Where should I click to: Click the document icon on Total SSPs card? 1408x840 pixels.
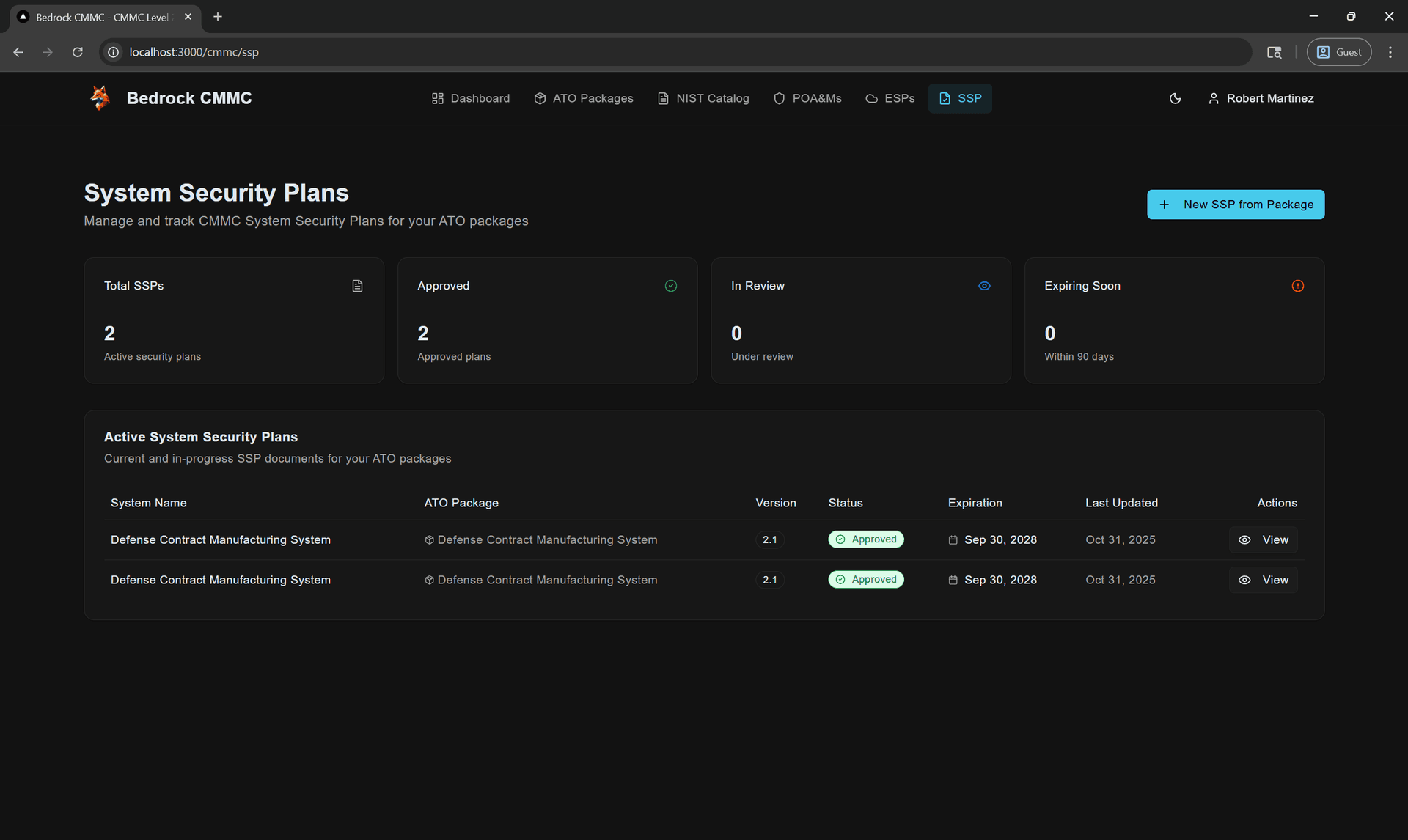[x=357, y=286]
